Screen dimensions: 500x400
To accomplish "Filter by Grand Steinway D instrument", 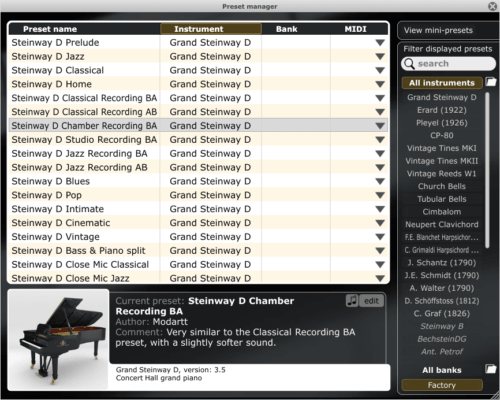I will pyautogui.click(x=442, y=97).
